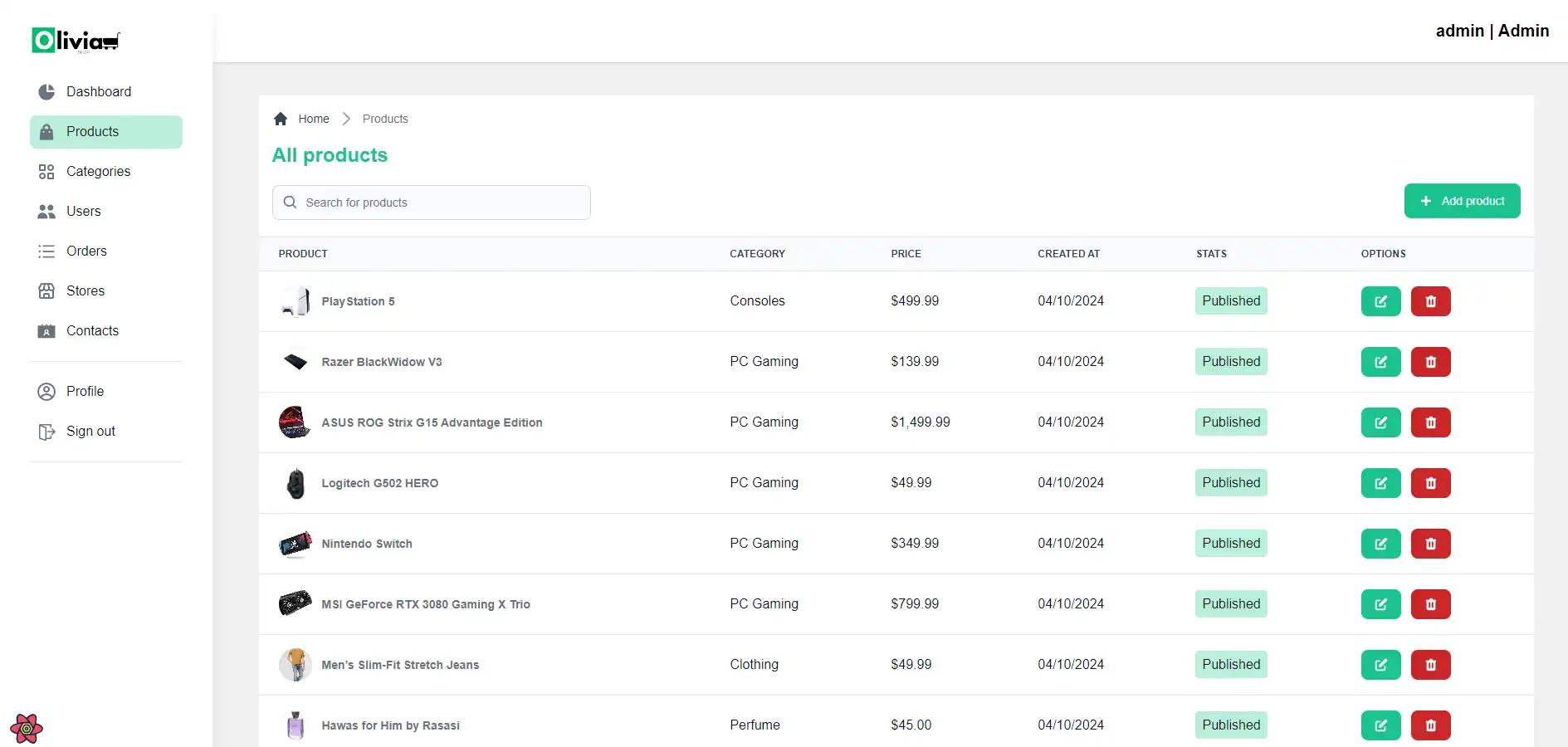
Task: Select the Orders list icon in sidebar
Action: [46, 251]
